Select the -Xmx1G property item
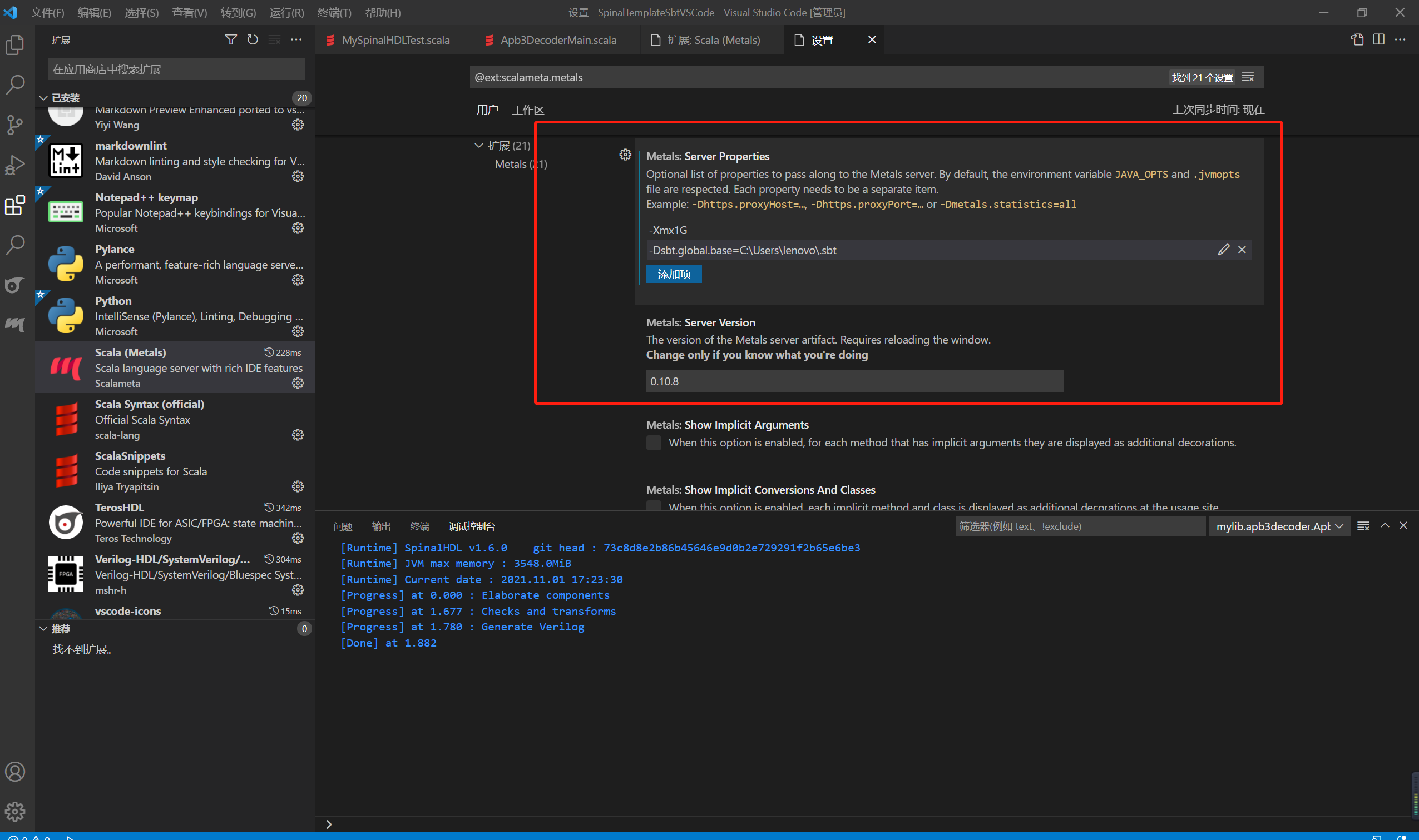The width and height of the screenshot is (1419, 840). [948, 230]
